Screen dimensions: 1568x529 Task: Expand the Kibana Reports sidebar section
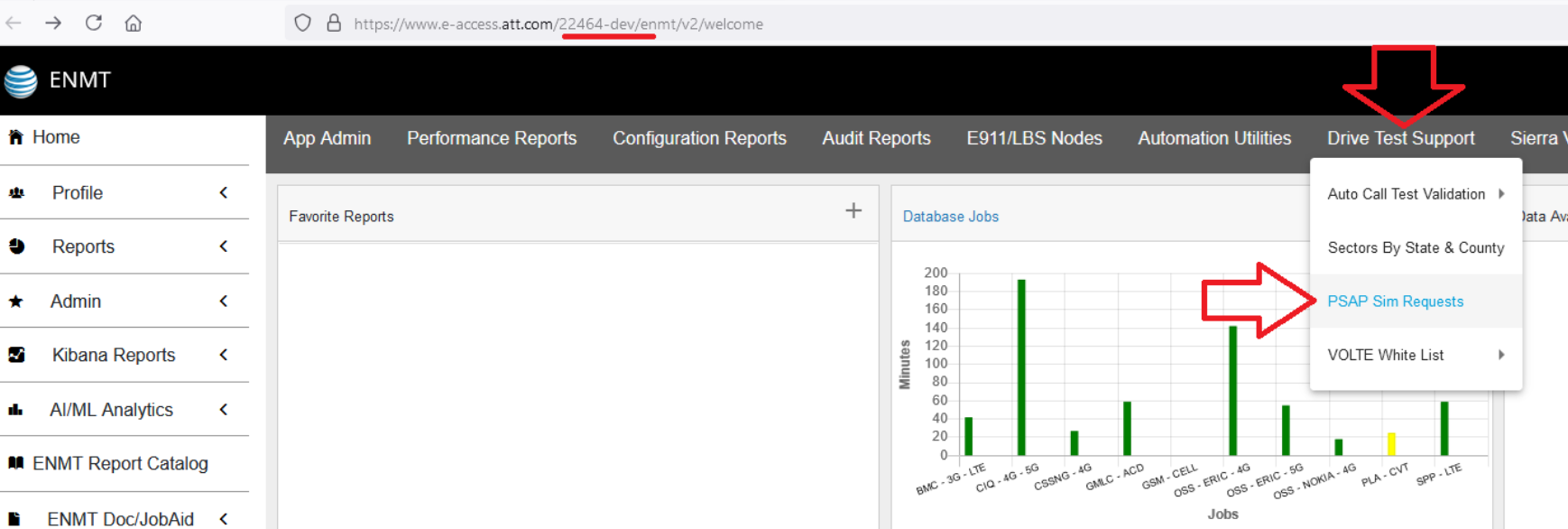[223, 355]
